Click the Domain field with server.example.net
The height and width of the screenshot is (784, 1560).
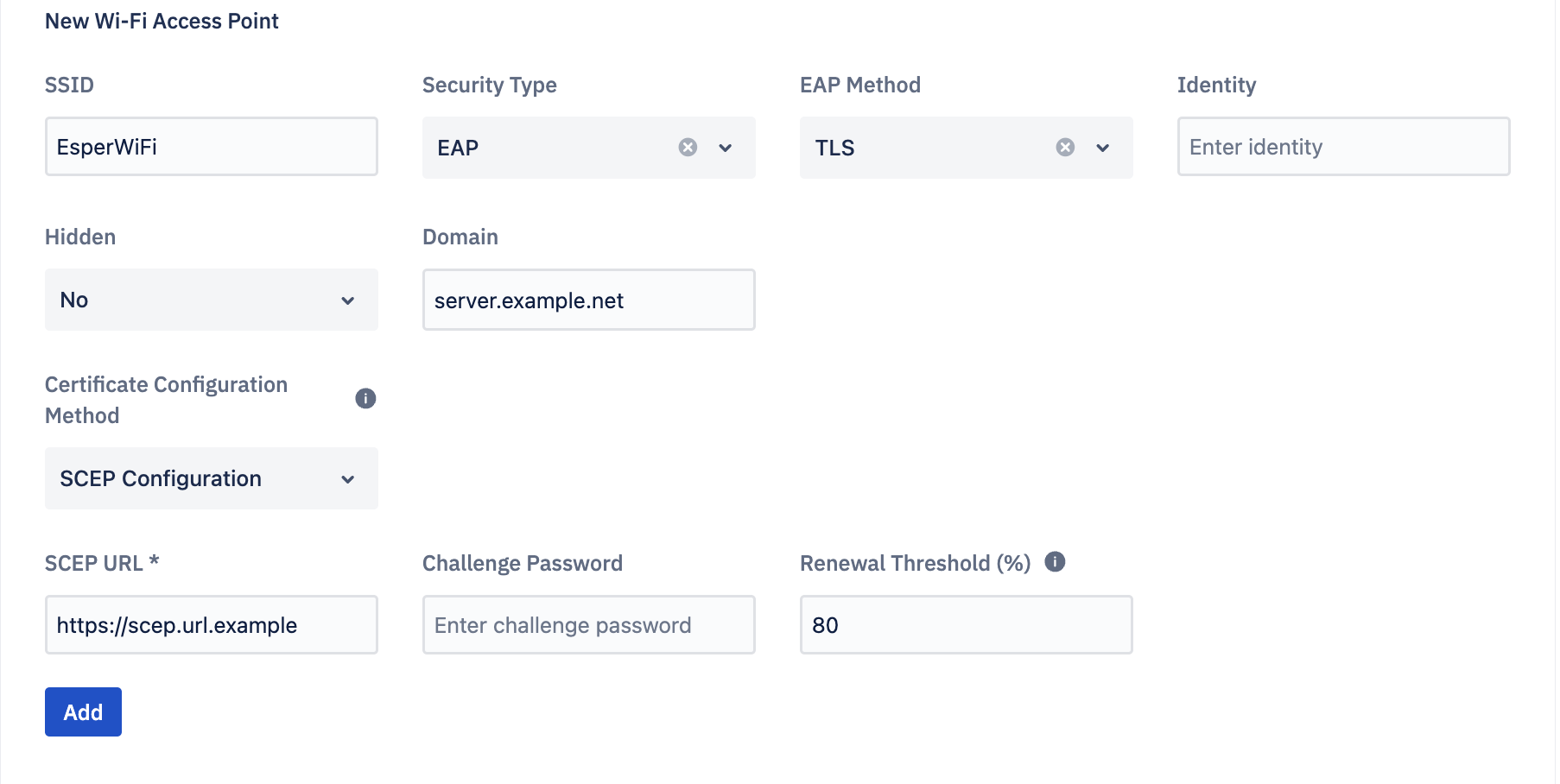coord(588,300)
